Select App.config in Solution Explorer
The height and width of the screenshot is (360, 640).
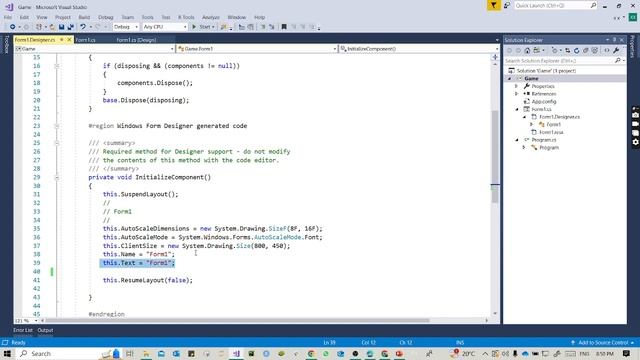544,102
